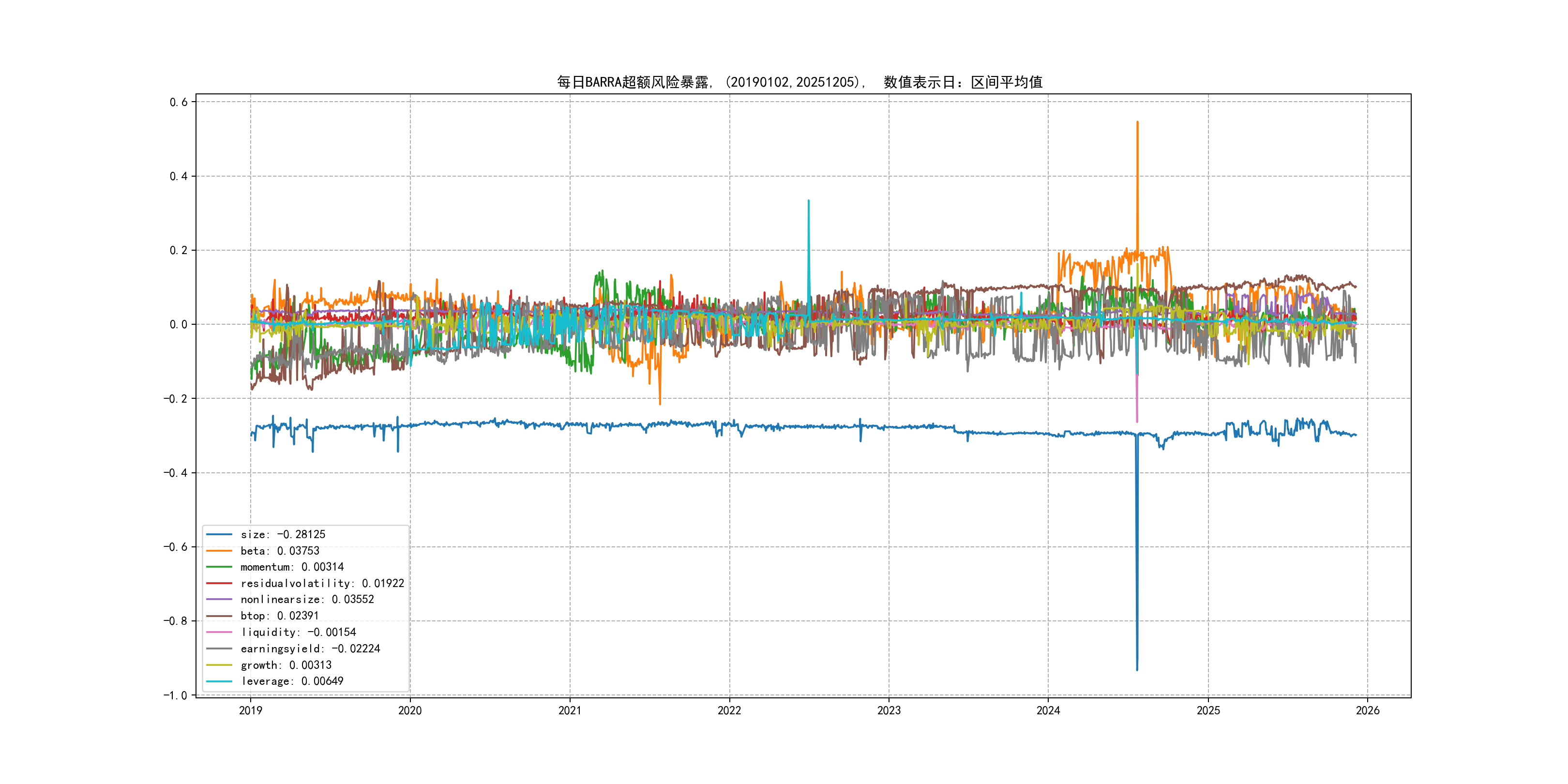The height and width of the screenshot is (784, 1568).
Task: Click the tall orange beta spike peak
Action: (1137, 122)
